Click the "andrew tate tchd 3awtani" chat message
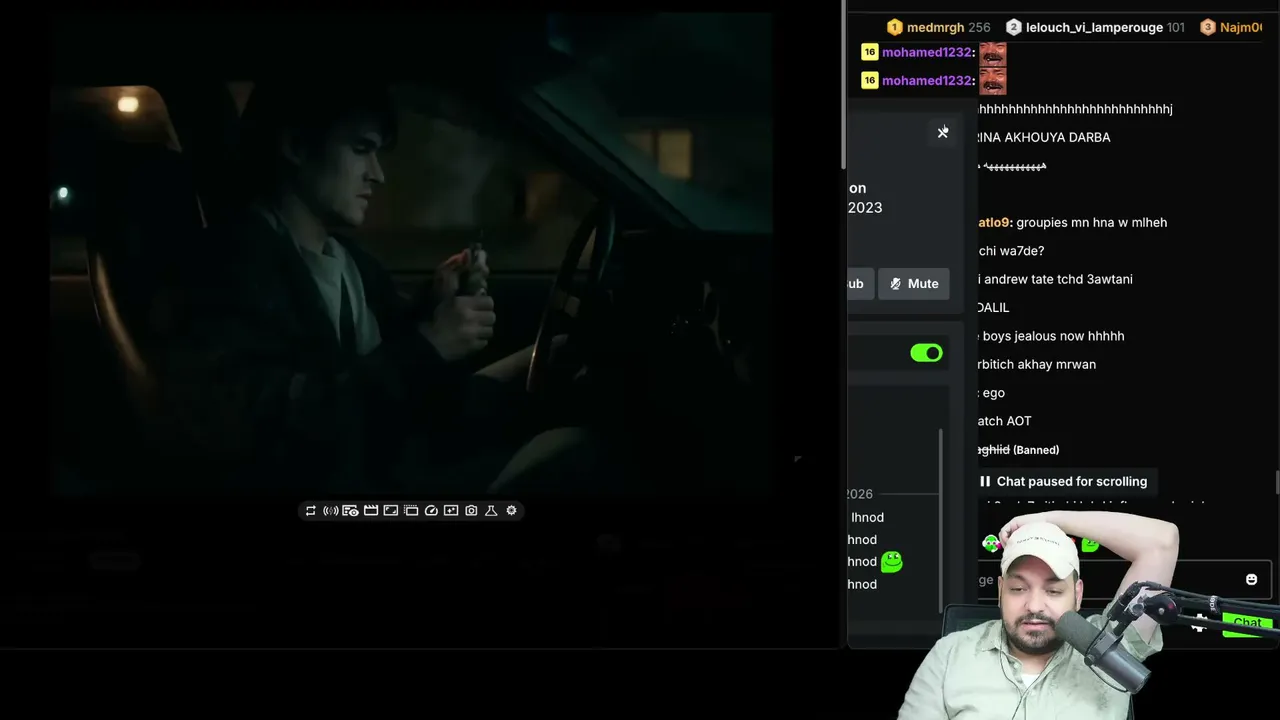The image size is (1280, 720). pyautogui.click(x=1058, y=279)
